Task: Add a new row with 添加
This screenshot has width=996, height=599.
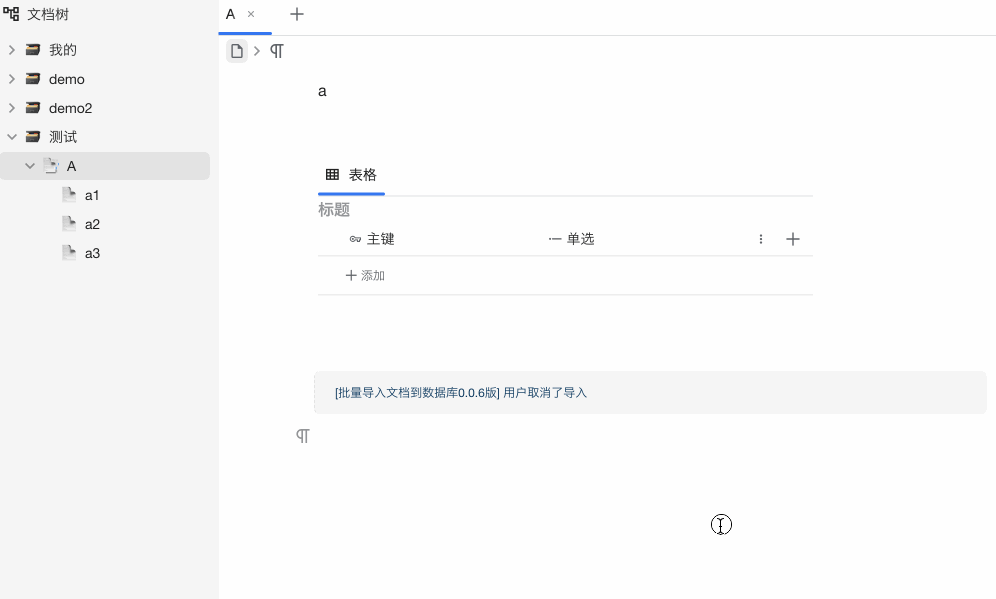Action: click(365, 275)
